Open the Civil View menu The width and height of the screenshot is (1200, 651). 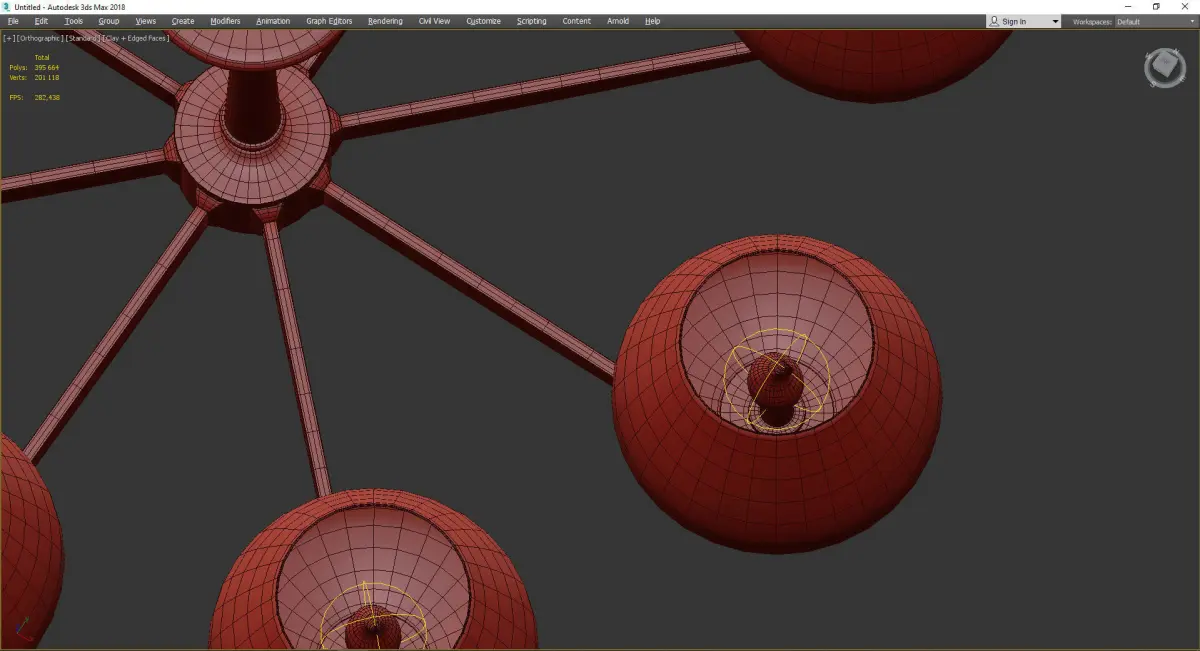click(x=434, y=21)
